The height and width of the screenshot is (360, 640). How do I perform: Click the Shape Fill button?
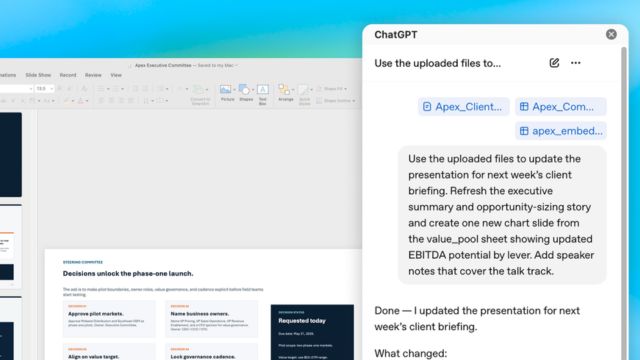click(332, 89)
